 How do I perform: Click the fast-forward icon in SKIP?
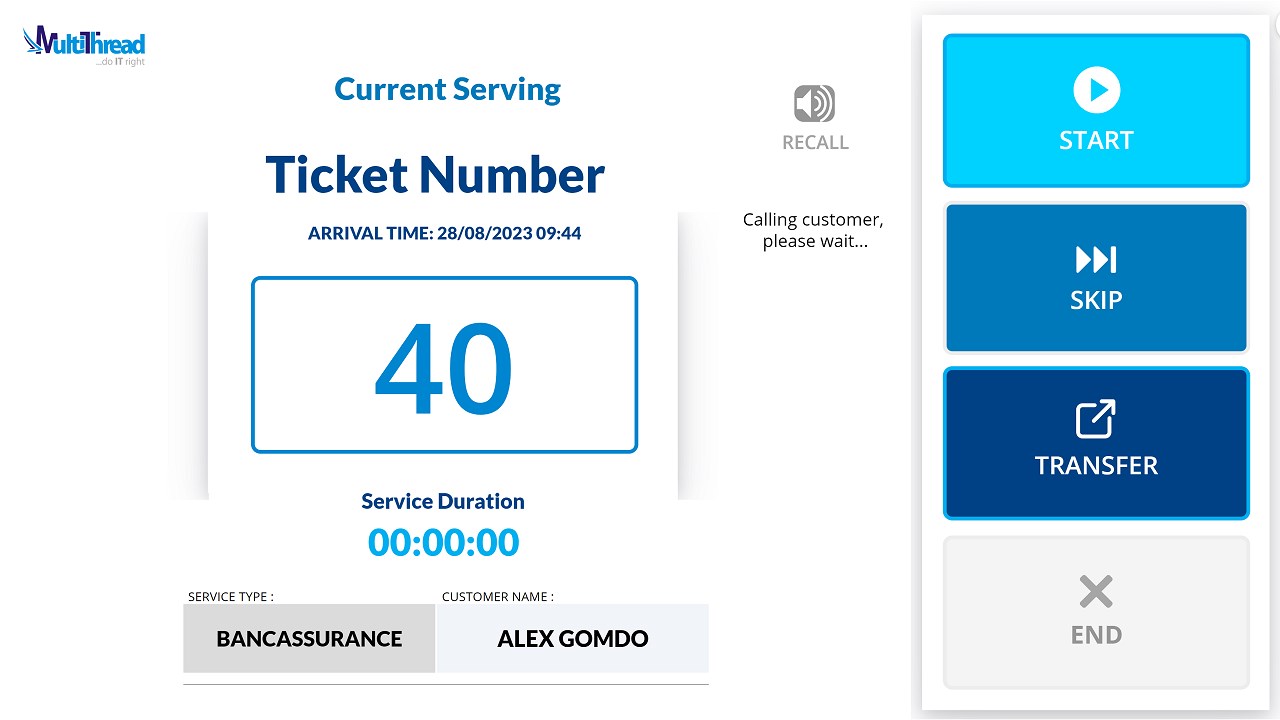coord(1096,260)
